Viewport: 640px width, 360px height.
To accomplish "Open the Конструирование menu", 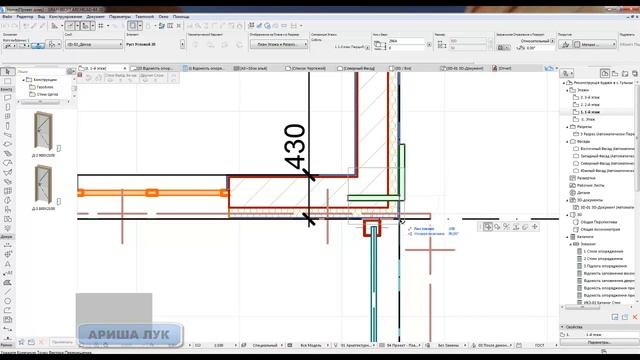I will [x=65, y=17].
